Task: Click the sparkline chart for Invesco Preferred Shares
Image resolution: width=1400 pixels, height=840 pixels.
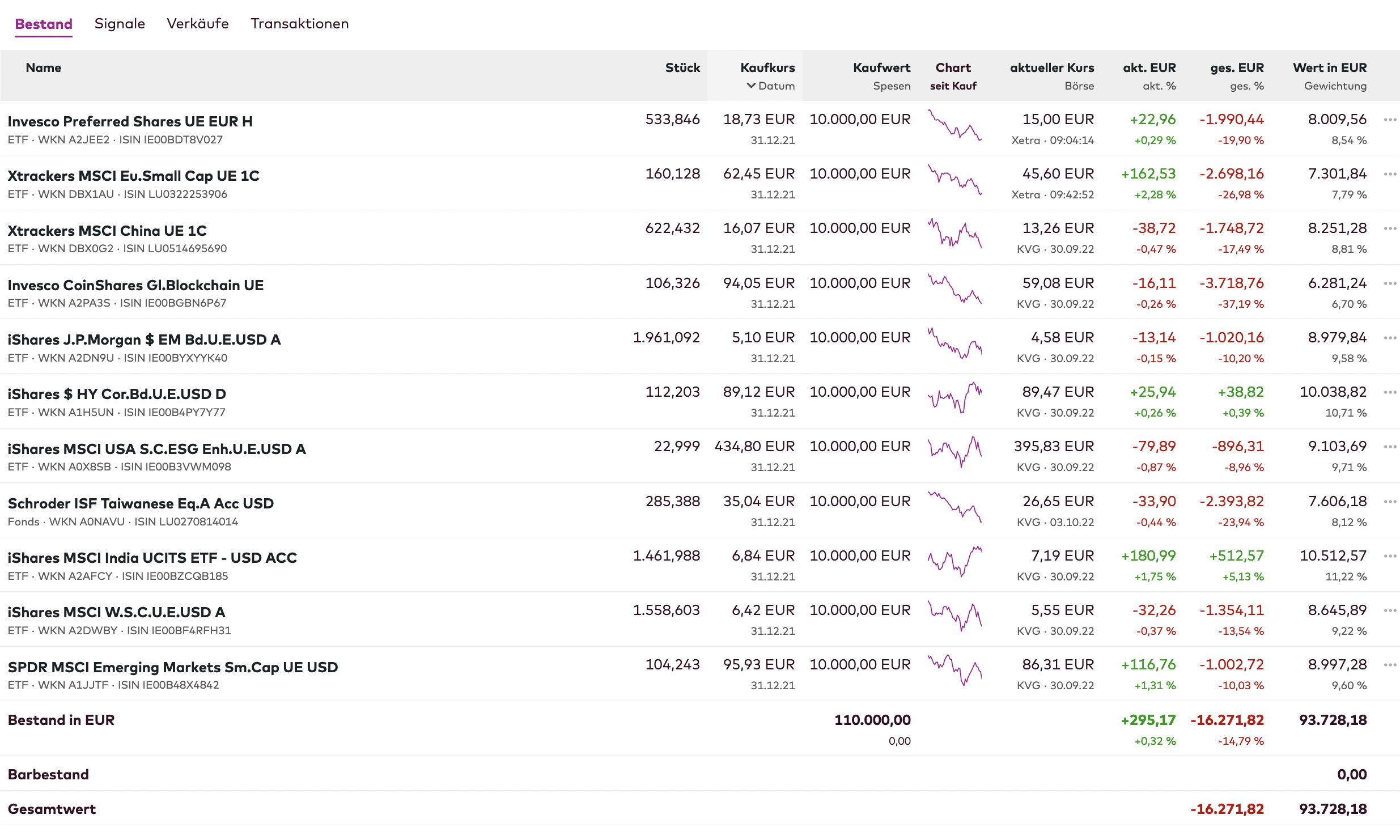Action: coord(954,126)
